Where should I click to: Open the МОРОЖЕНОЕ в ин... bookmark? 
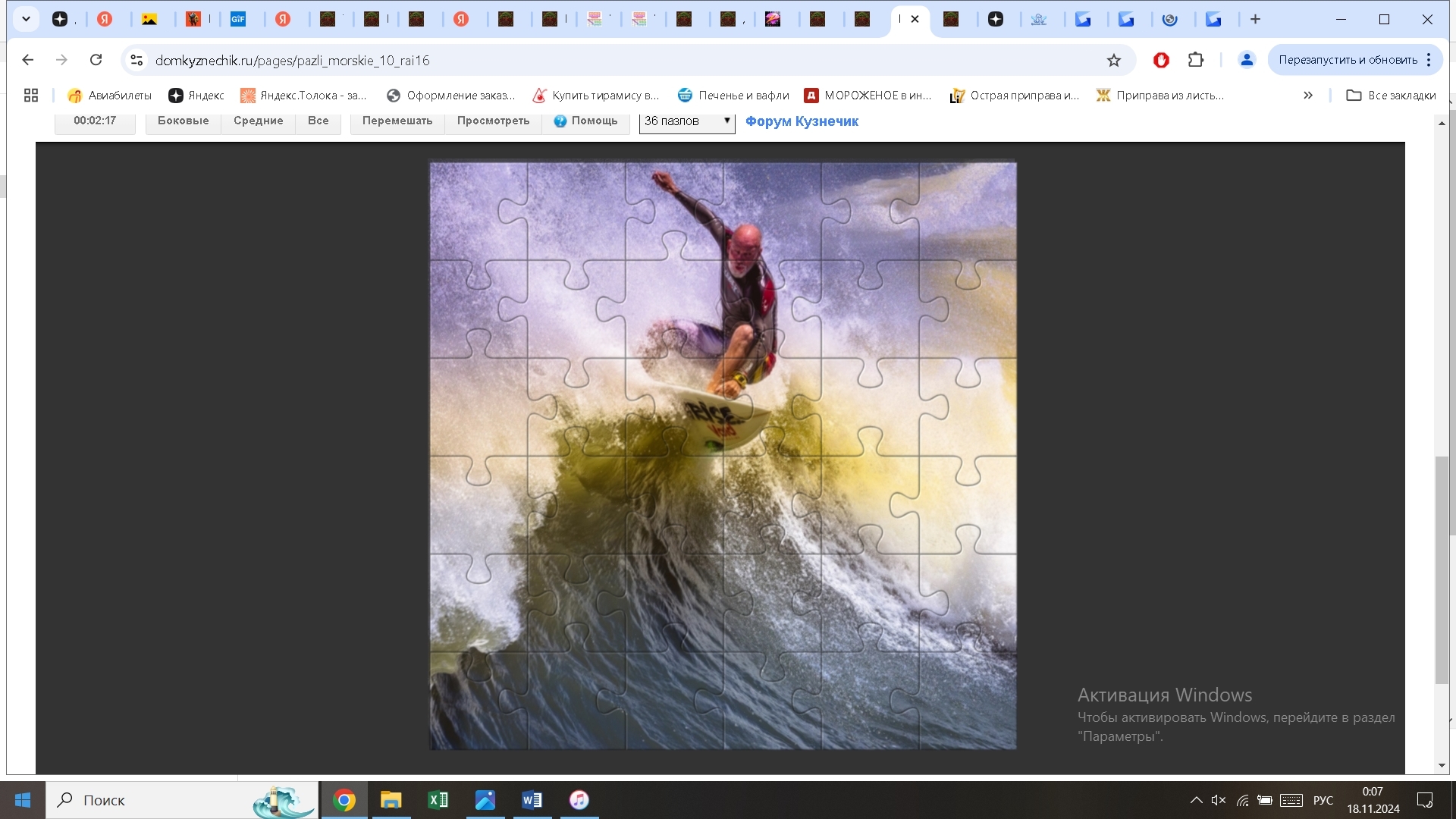pos(868,96)
